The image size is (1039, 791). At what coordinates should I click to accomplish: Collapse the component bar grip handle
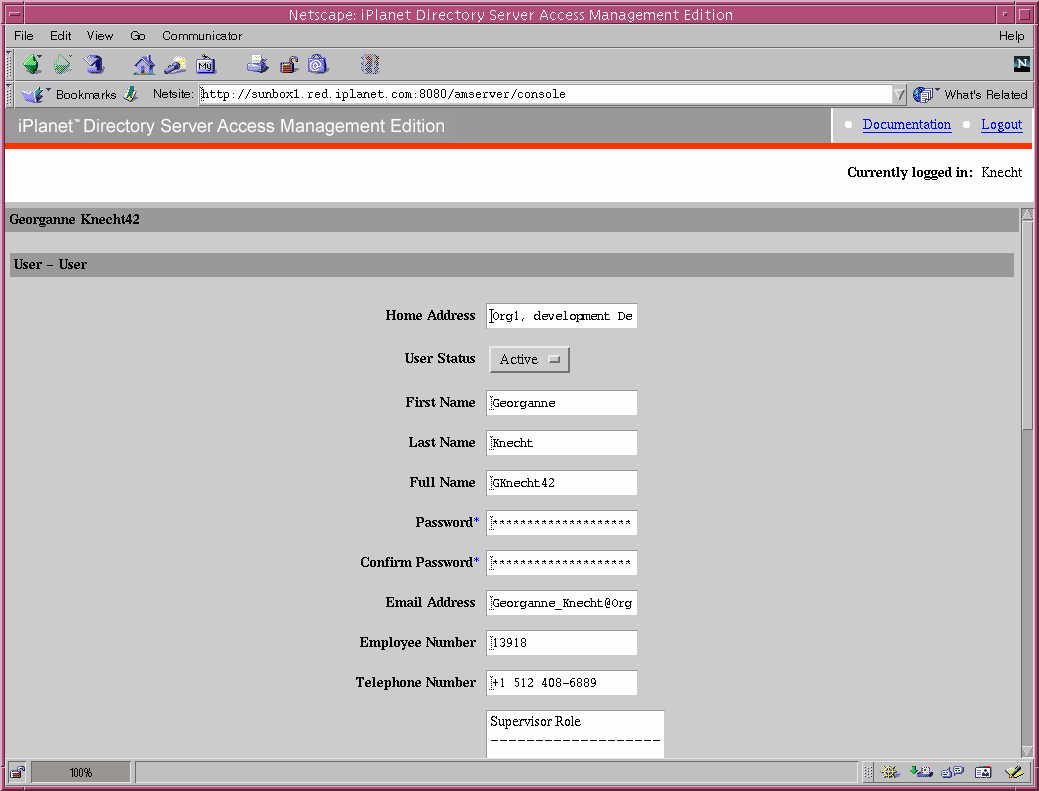(x=868, y=772)
